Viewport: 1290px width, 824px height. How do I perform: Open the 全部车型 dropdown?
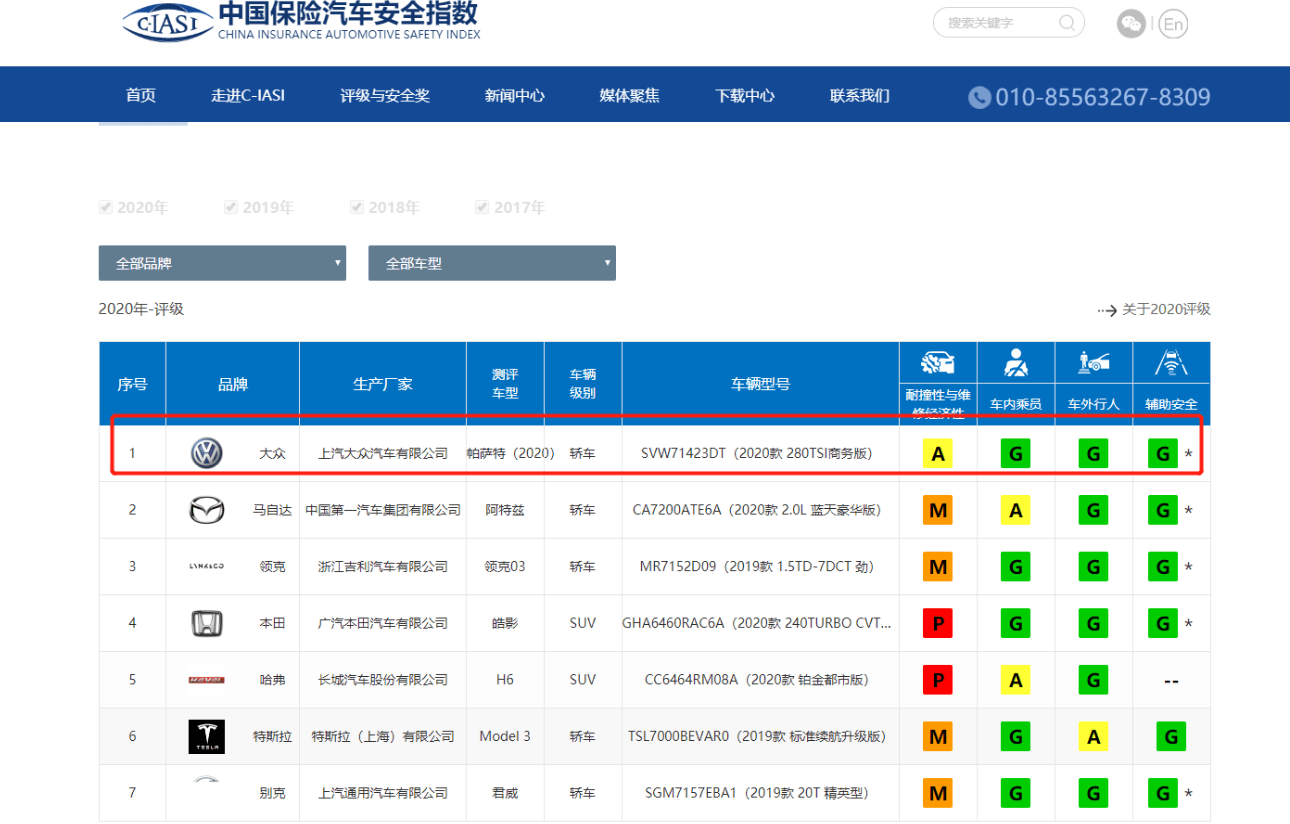click(492, 263)
